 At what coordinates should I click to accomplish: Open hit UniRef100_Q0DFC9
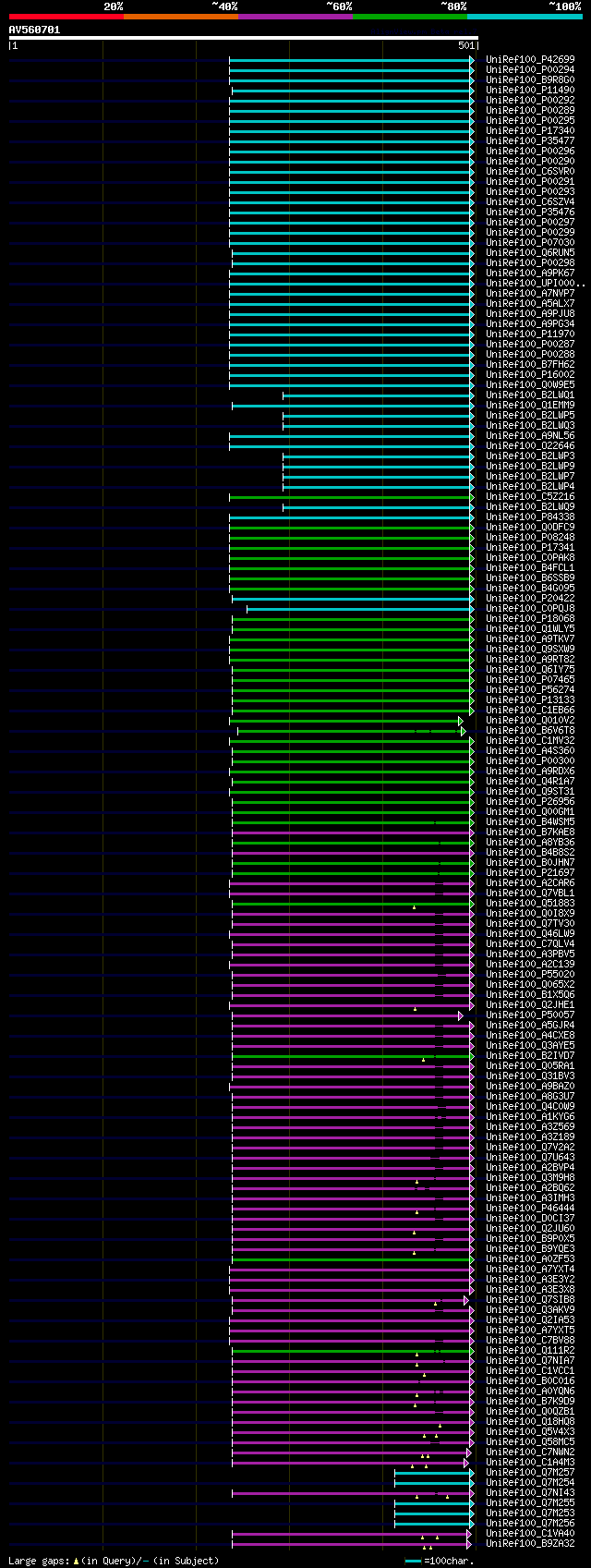click(x=530, y=527)
